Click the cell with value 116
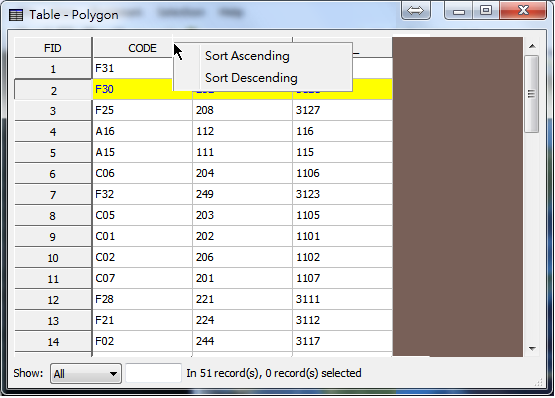 tap(343, 131)
